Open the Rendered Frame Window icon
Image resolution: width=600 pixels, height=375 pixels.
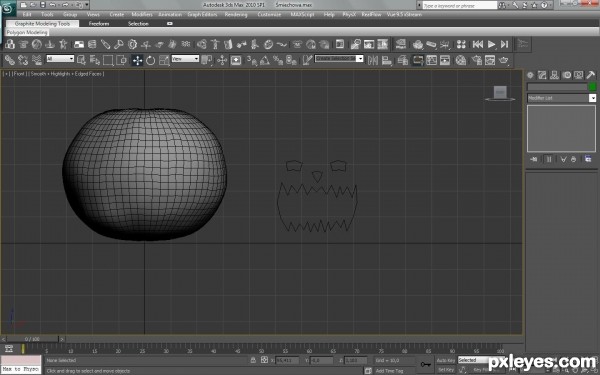tap(490, 60)
